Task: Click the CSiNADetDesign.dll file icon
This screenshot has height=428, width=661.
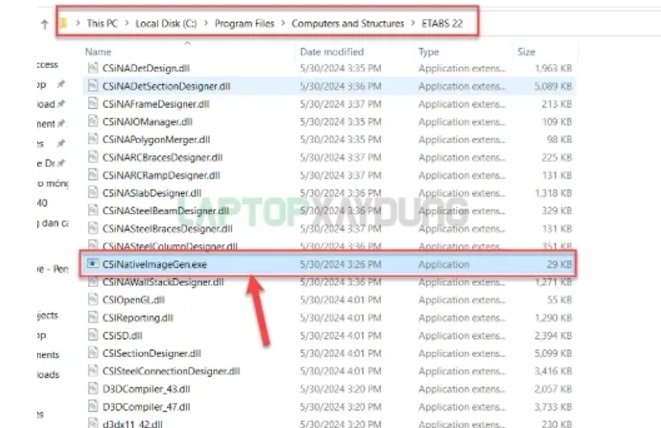Action: tap(93, 68)
